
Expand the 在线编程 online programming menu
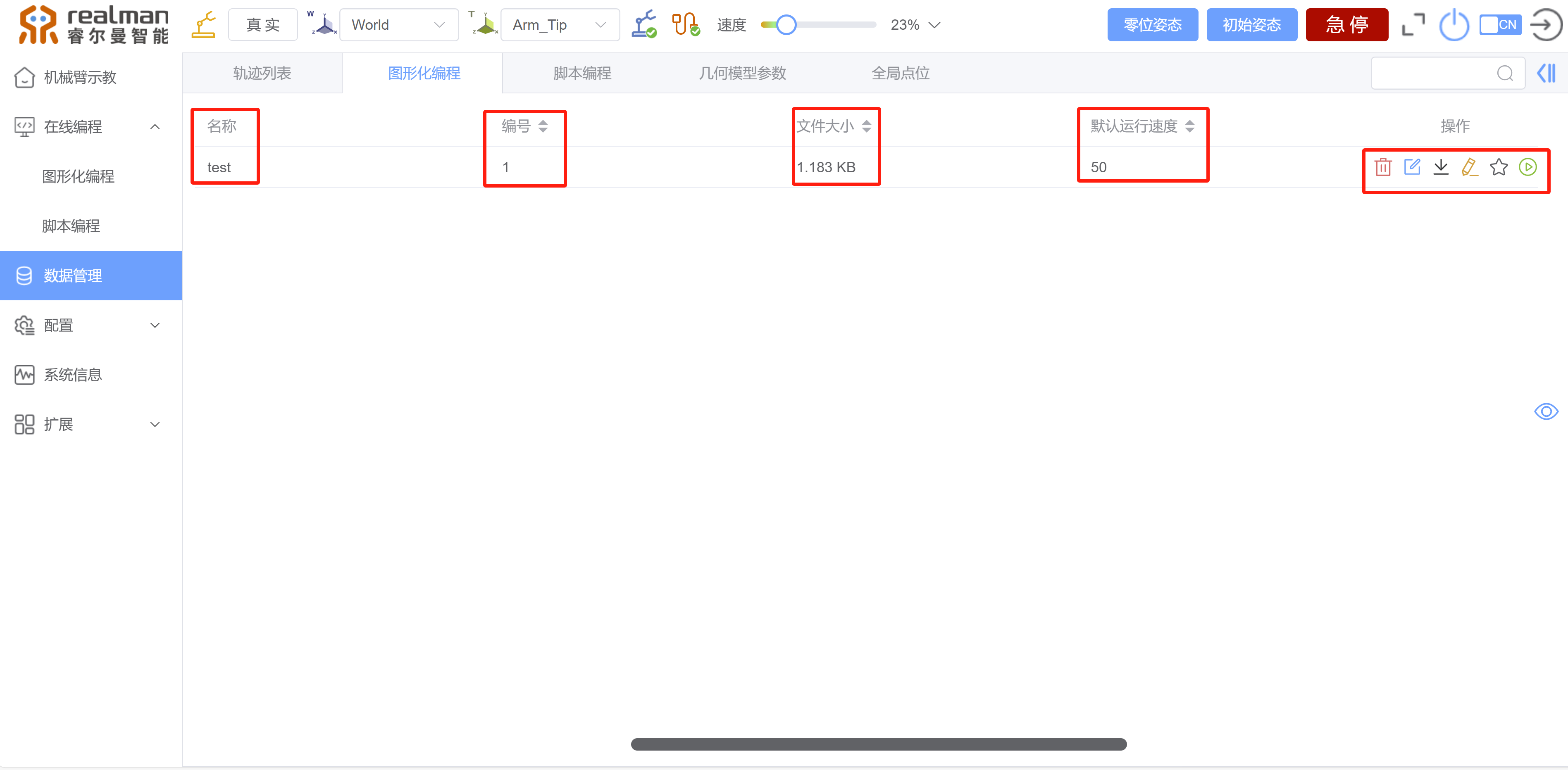tap(90, 127)
